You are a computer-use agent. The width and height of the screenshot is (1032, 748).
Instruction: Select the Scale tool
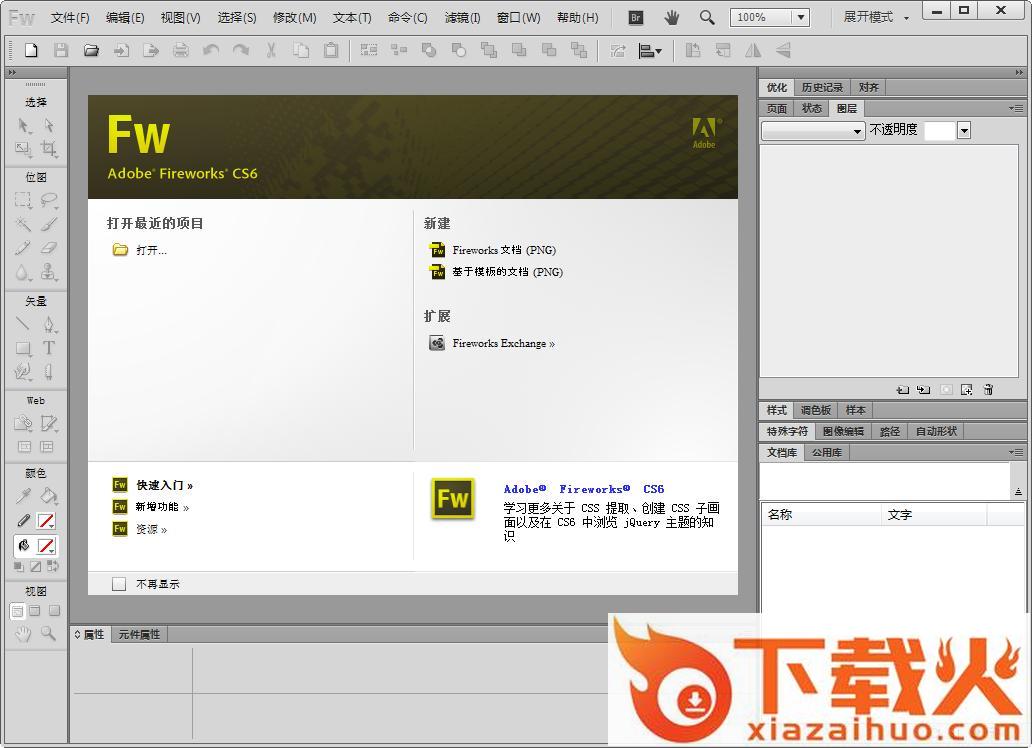pos(23,149)
